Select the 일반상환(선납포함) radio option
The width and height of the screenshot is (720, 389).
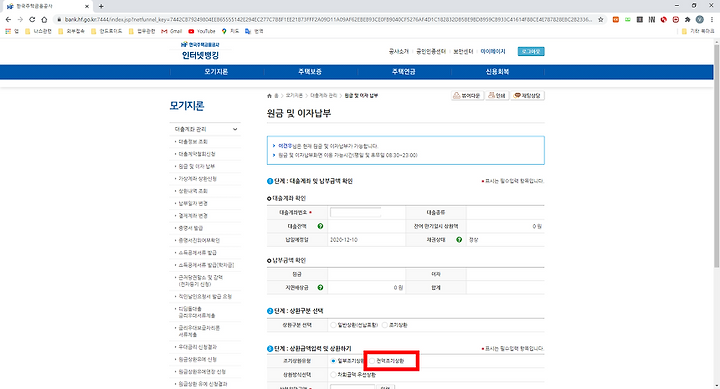(333, 325)
